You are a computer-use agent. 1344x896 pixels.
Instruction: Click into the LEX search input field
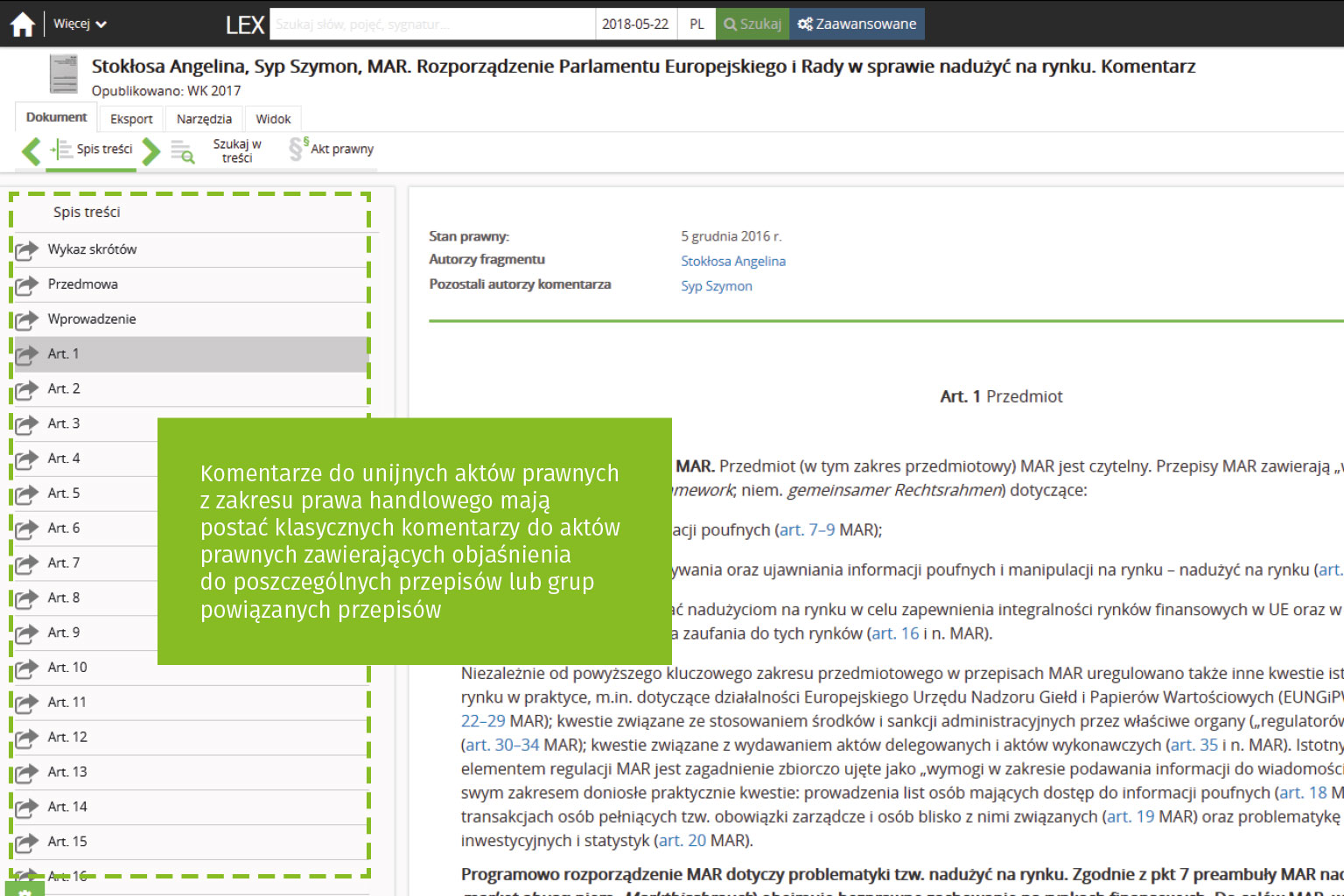432,24
